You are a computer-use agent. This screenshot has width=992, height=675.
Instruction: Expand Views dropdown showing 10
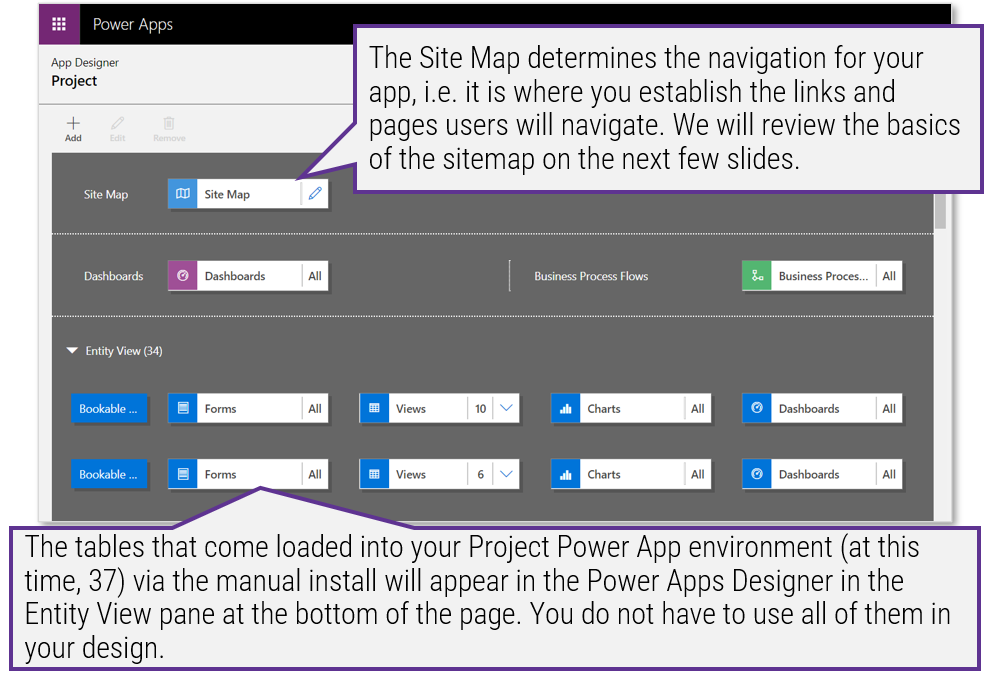(506, 409)
